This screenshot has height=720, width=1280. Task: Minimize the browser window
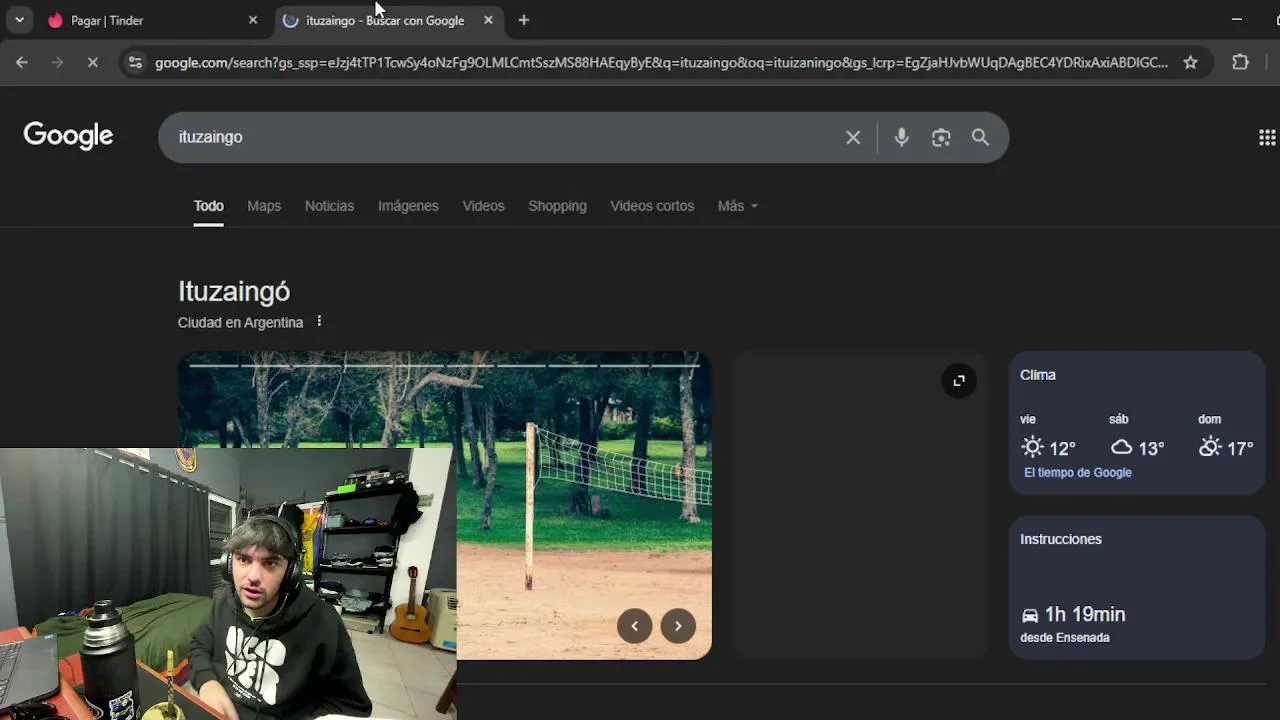point(1237,20)
